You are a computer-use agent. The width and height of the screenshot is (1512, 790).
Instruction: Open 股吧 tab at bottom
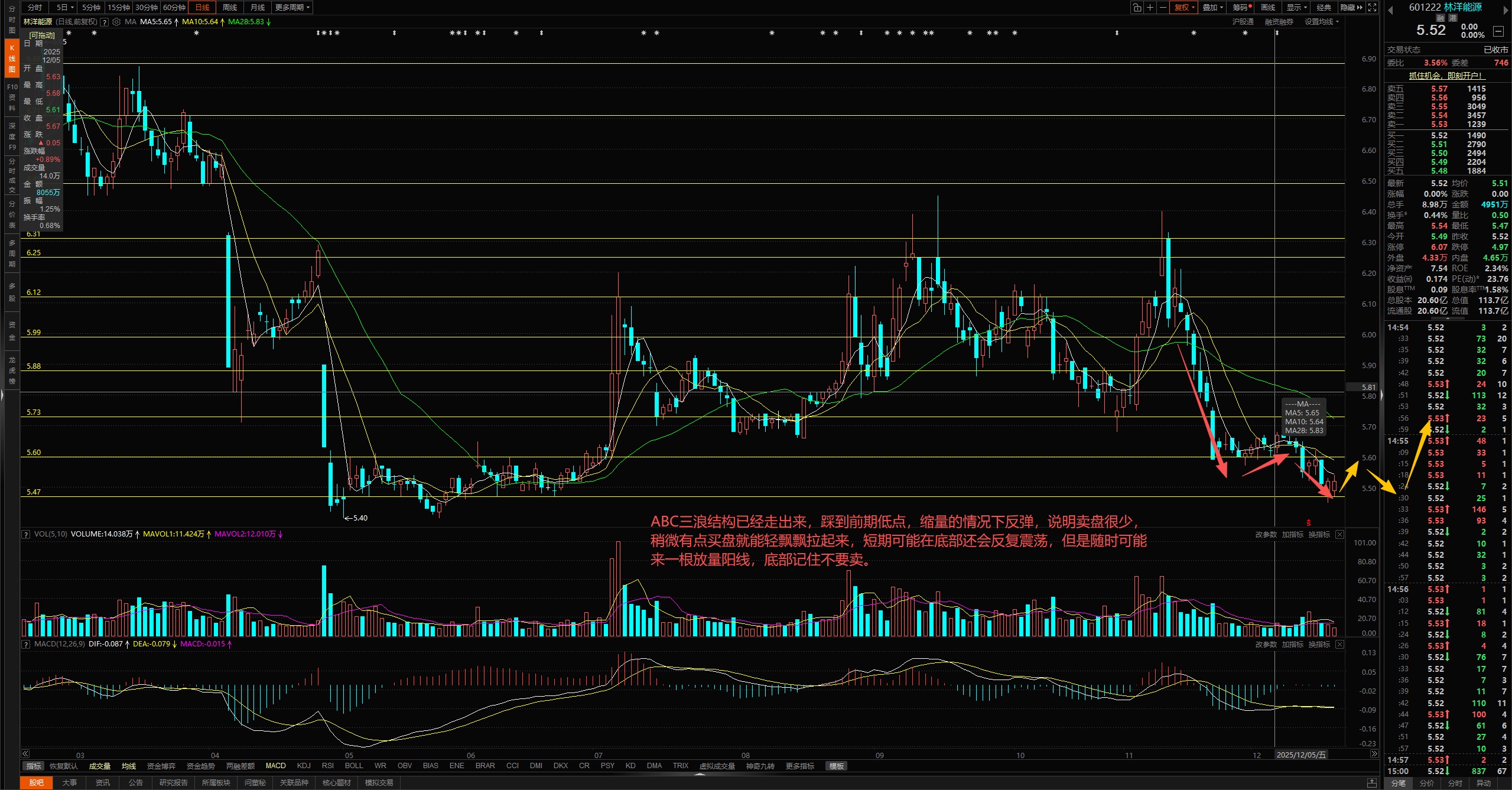click(36, 782)
